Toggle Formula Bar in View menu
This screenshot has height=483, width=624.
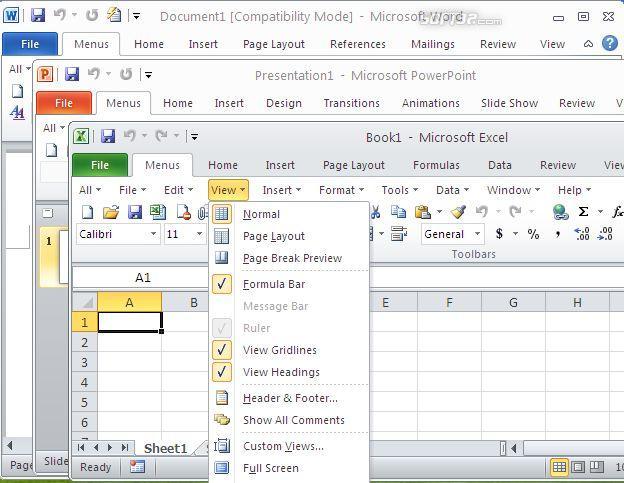[x=289, y=284]
